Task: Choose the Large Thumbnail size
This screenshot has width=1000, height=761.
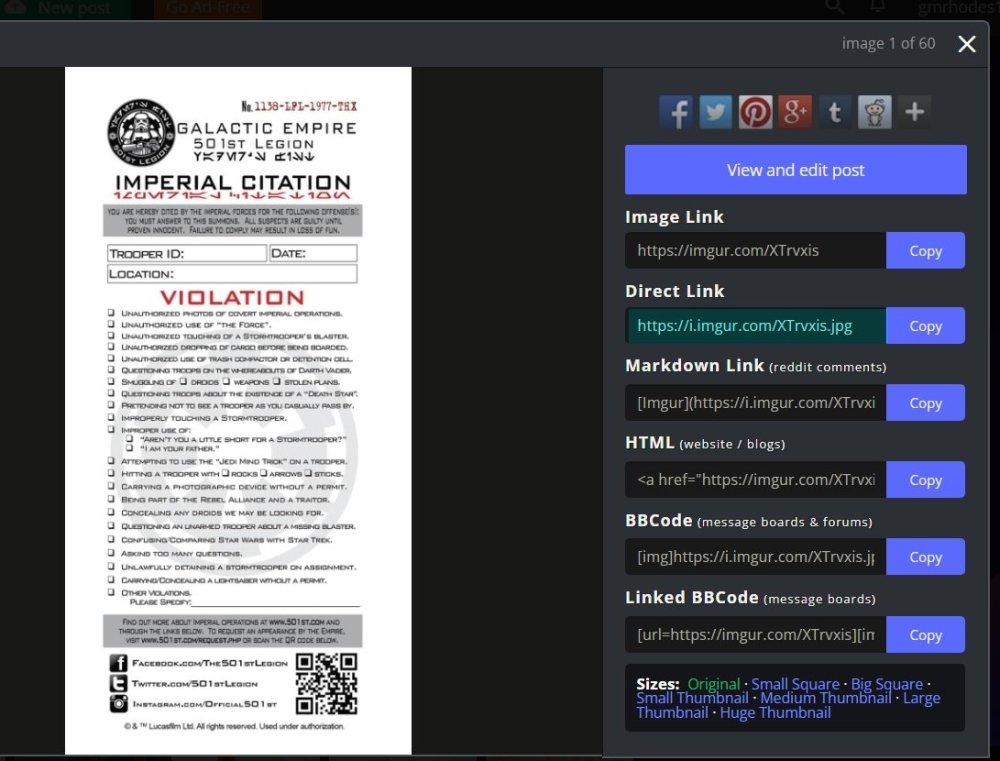Action: point(921,698)
